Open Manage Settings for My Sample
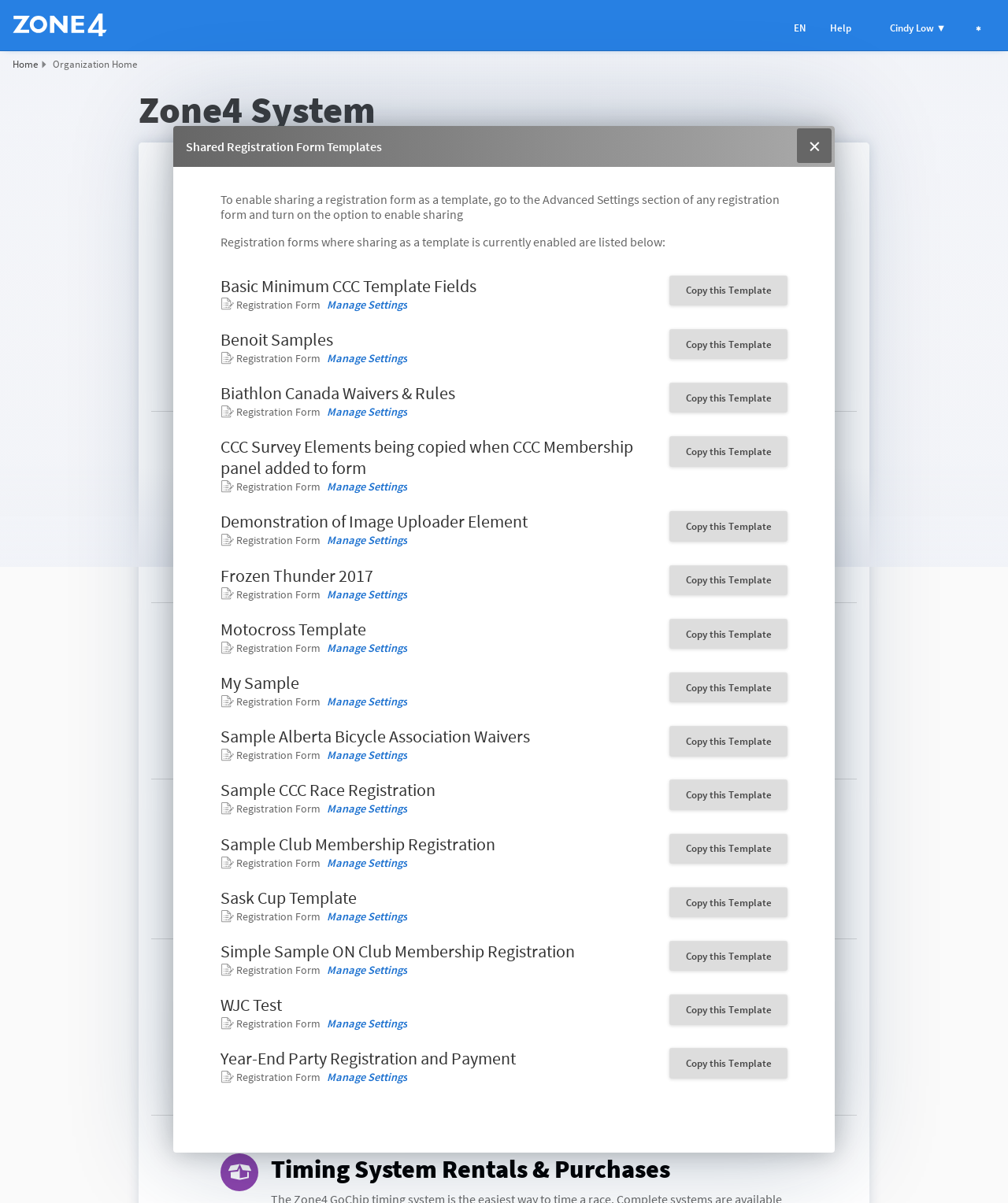The image size is (1008, 1203). pos(367,702)
